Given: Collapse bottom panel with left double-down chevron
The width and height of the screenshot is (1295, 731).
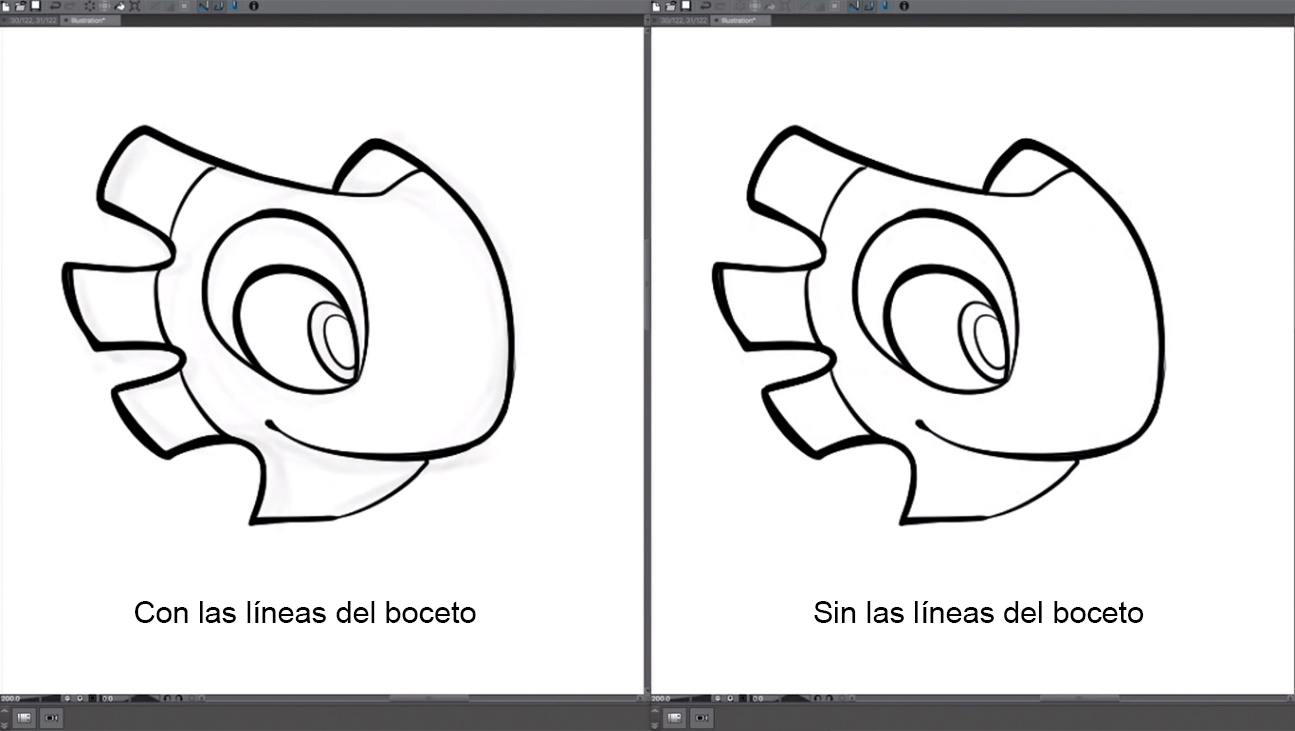Looking at the screenshot, I should click(3, 723).
